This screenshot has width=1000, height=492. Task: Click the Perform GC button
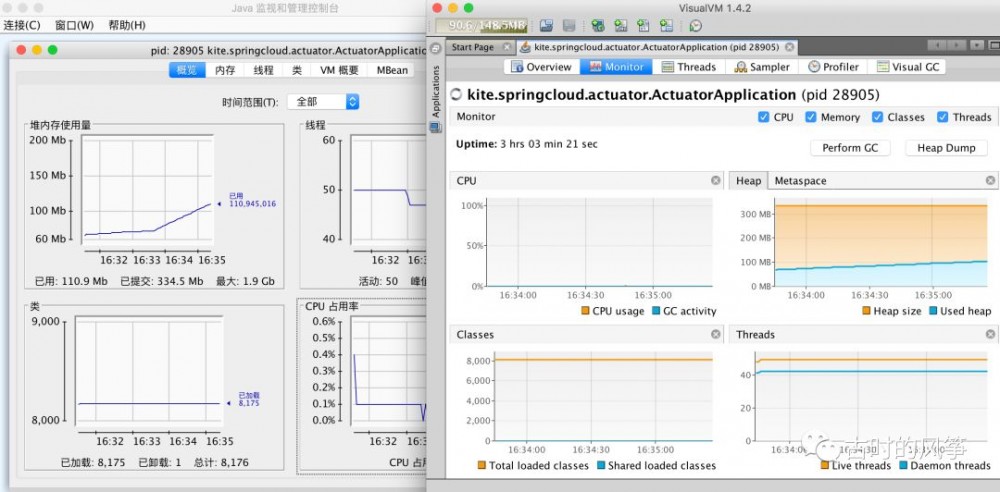849,148
